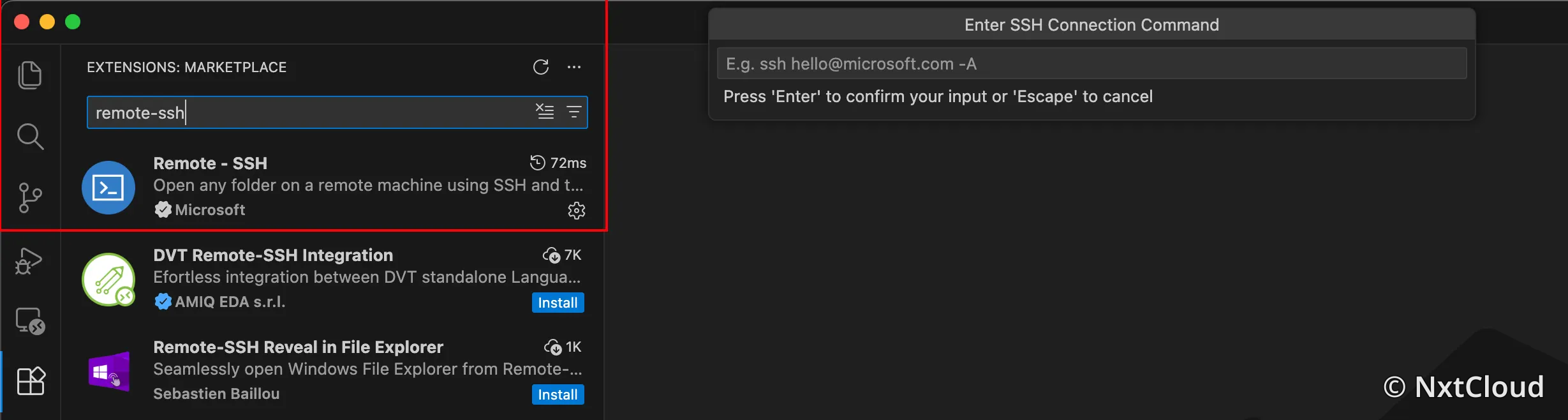Clear extensions search results

pyautogui.click(x=545, y=112)
